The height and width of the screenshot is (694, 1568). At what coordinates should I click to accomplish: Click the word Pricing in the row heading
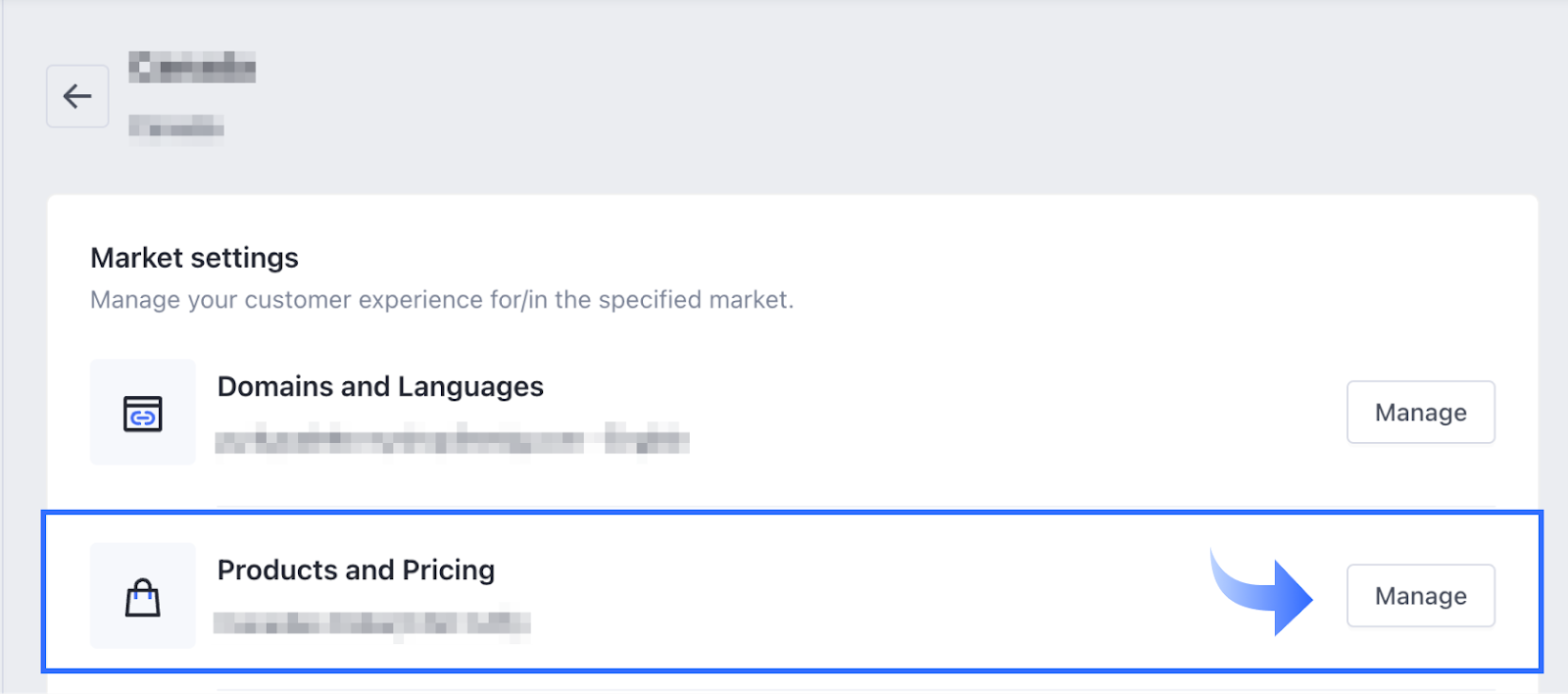[x=448, y=570]
